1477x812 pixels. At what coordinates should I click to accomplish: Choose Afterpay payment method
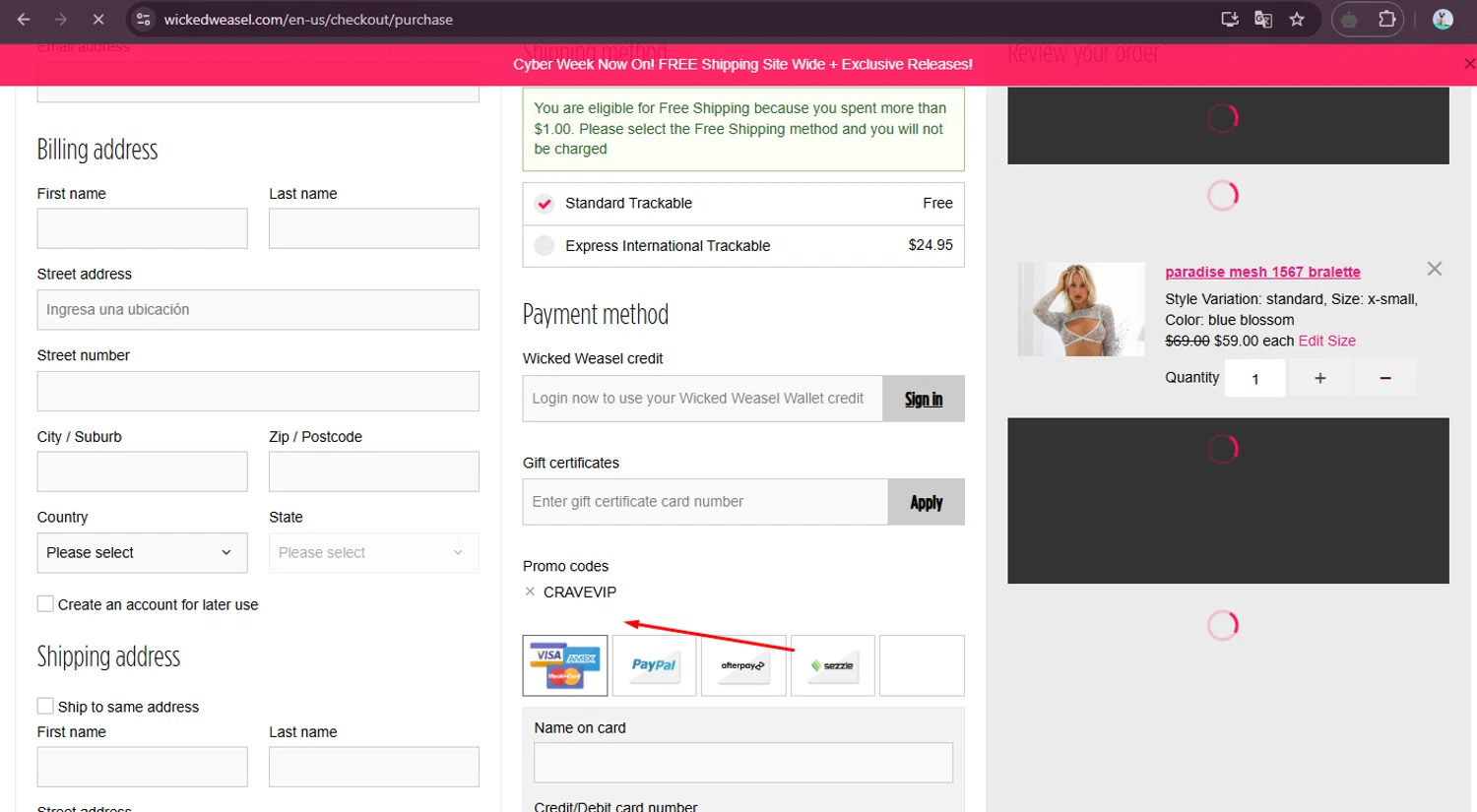743,665
